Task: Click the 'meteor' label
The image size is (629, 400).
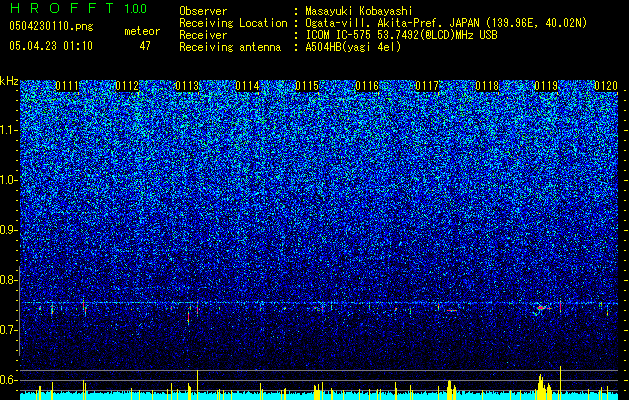Action: coord(142,31)
